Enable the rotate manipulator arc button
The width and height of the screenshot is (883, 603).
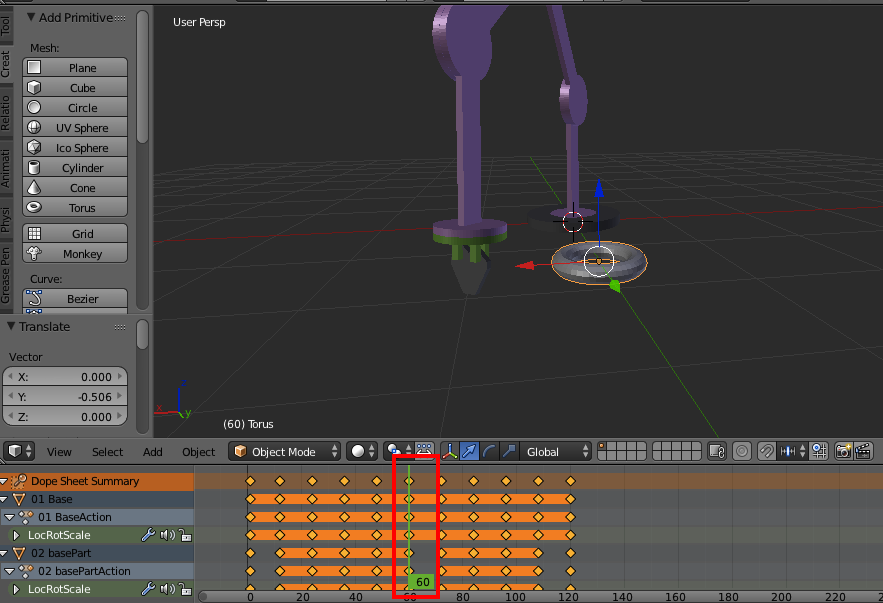tap(489, 452)
